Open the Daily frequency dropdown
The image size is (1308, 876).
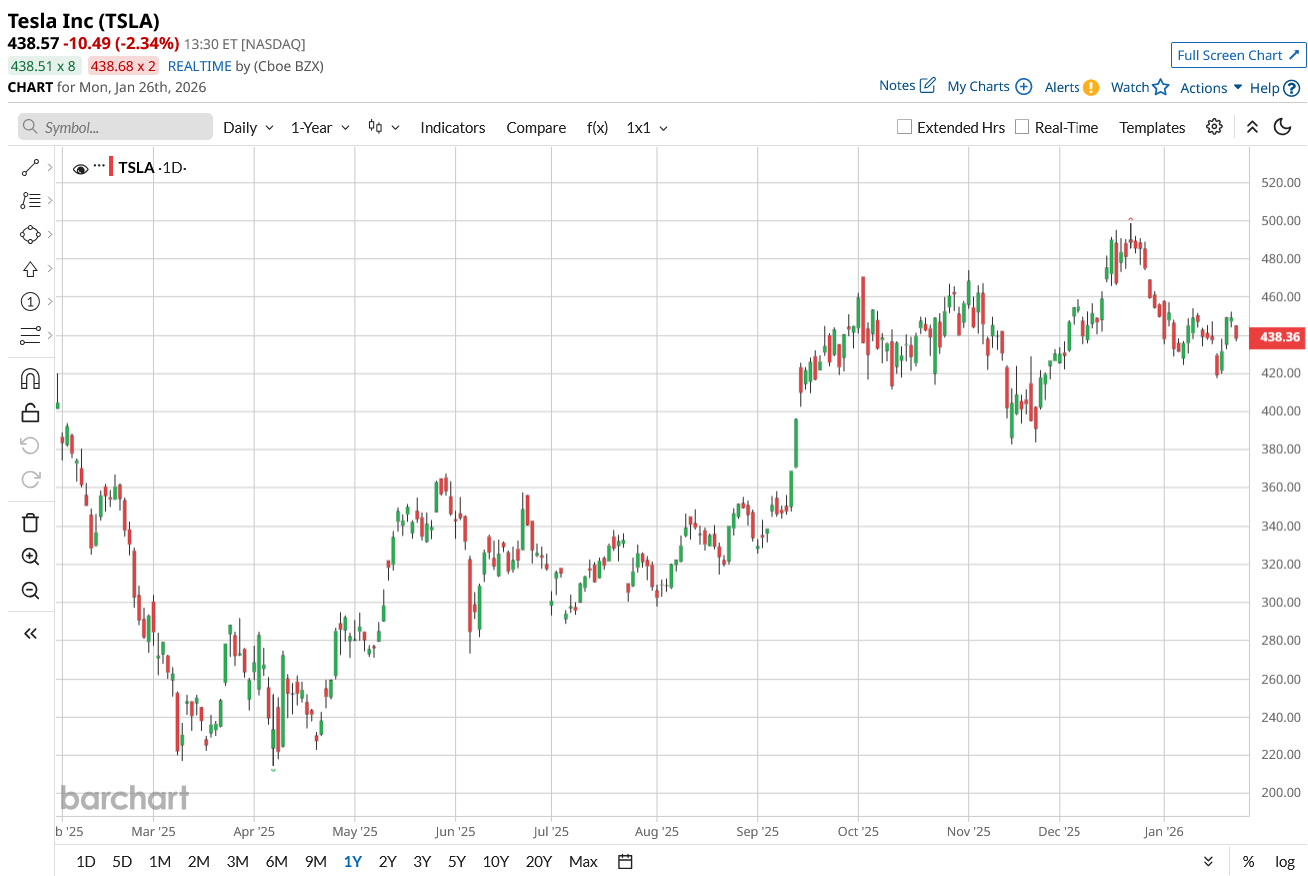tap(248, 127)
